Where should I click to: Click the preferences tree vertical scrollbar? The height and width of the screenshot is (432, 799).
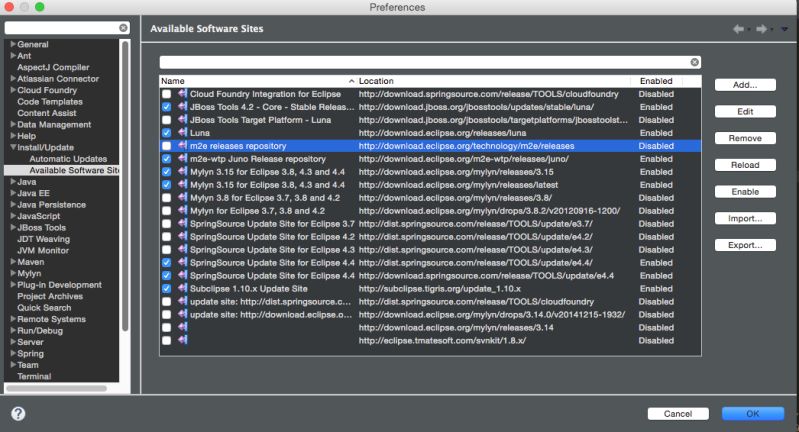coord(125,186)
